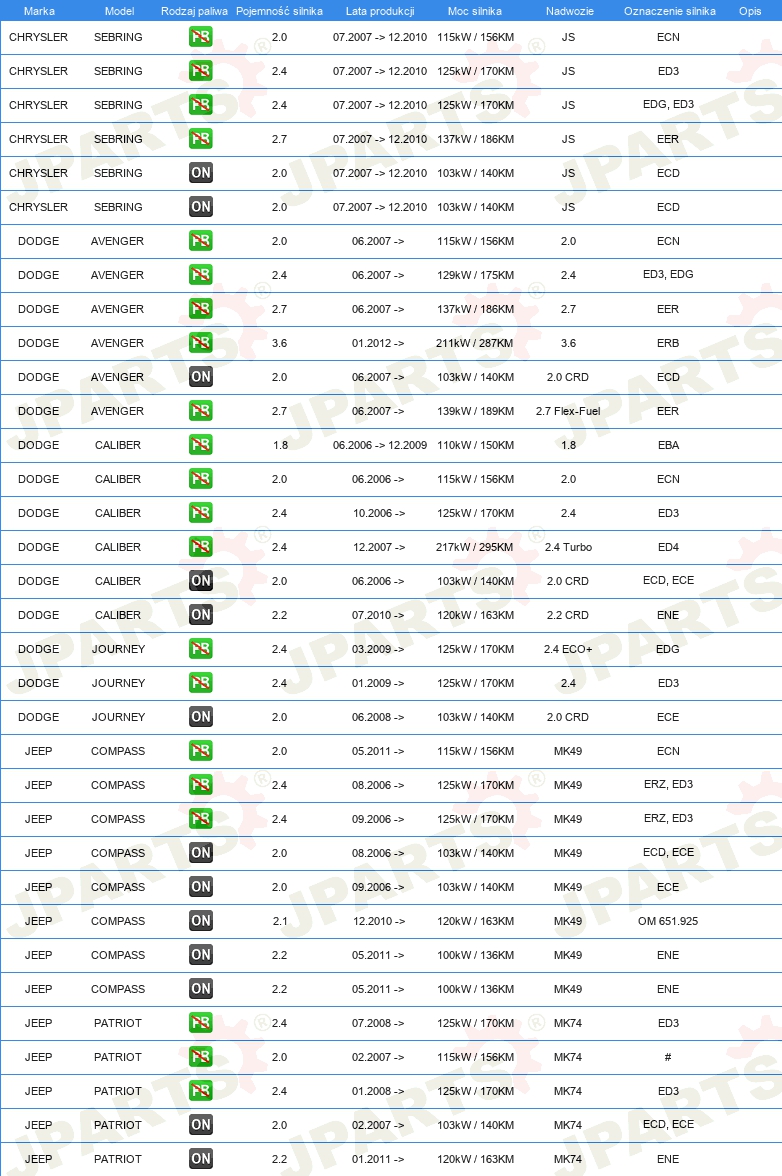Click the Marka column header
The width and height of the screenshot is (782, 1176).
coord(39,11)
